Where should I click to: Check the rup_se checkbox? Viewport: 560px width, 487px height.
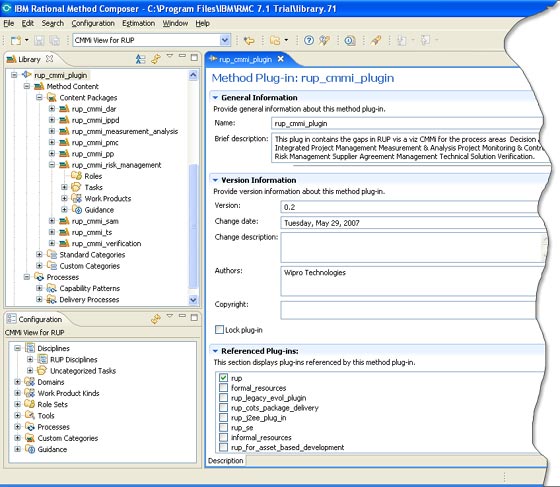[x=224, y=427]
